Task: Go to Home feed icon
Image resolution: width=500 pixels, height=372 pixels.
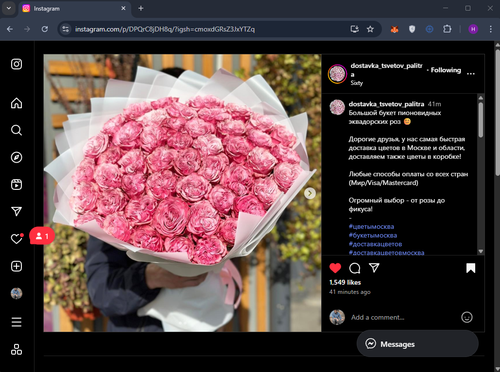Action: tap(16, 103)
